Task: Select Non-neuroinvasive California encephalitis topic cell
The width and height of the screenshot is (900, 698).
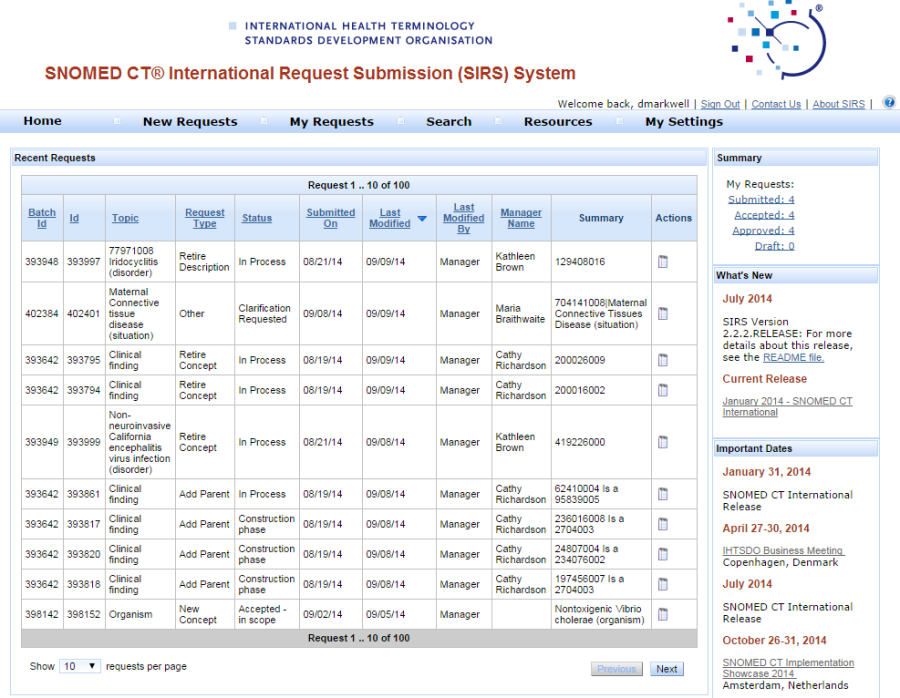Action: click(139, 442)
